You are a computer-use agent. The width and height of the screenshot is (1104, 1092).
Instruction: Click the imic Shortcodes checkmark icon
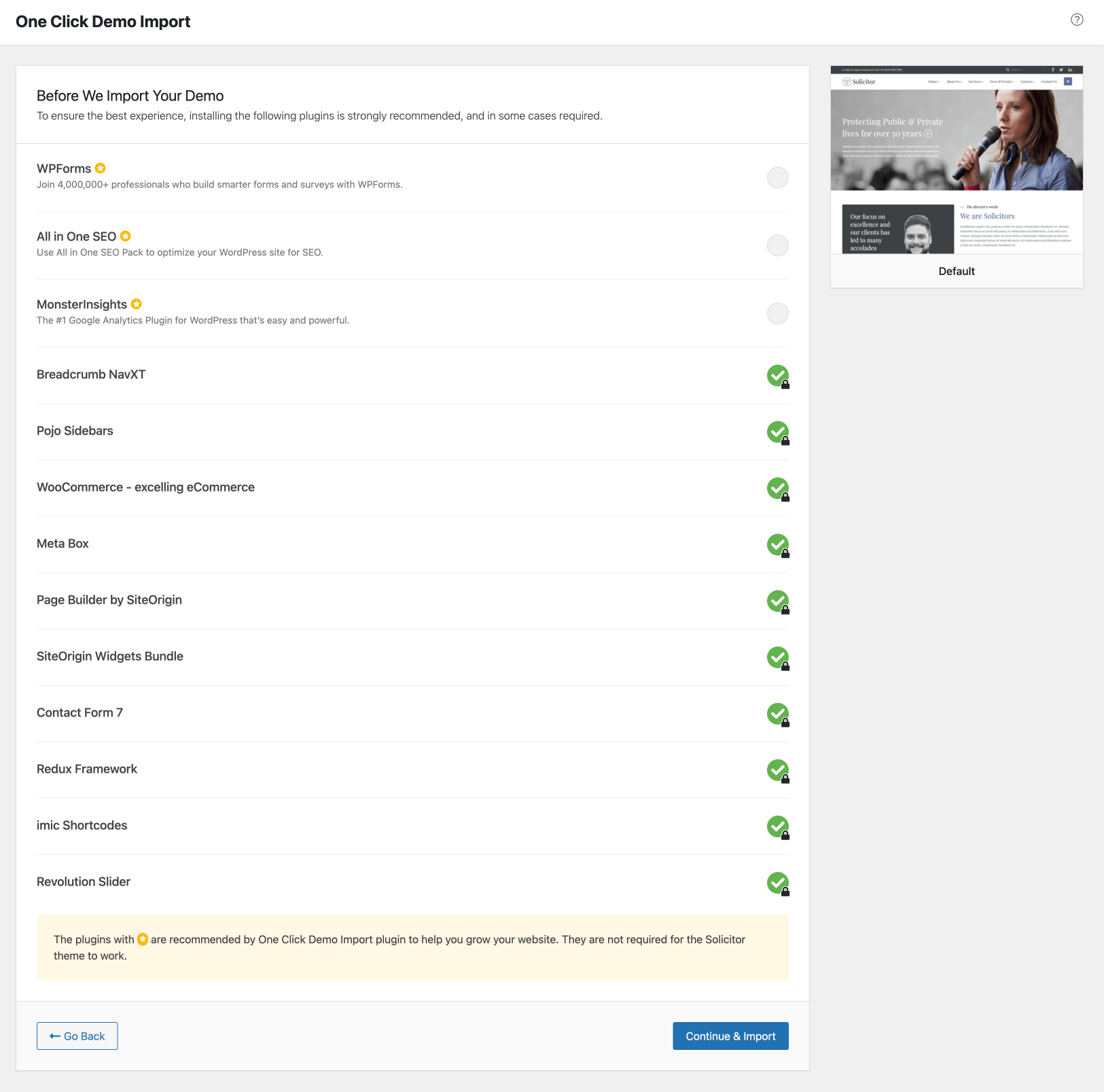[x=778, y=826]
